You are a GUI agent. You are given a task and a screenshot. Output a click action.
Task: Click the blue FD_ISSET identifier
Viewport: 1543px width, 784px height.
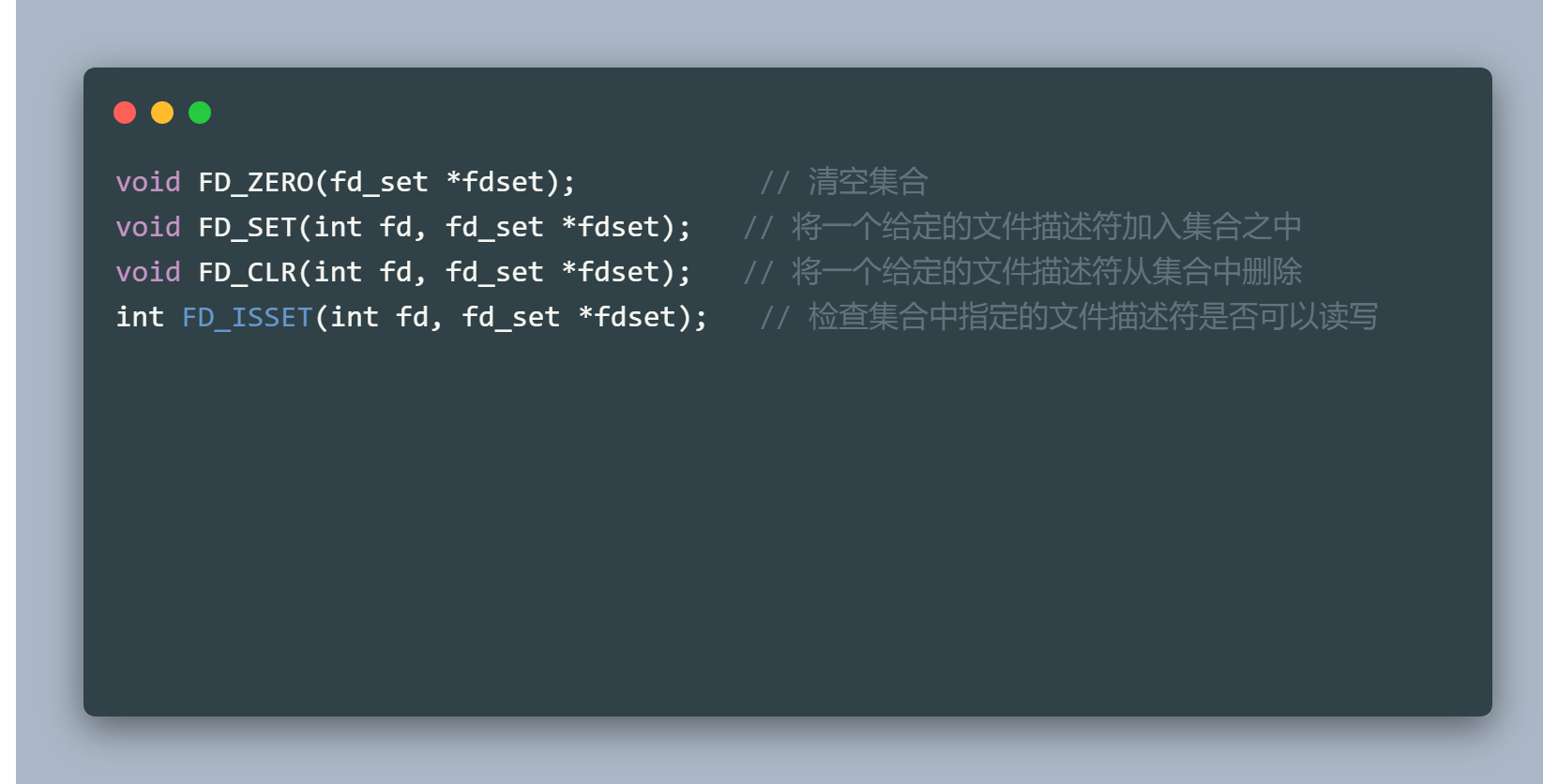coord(247,317)
